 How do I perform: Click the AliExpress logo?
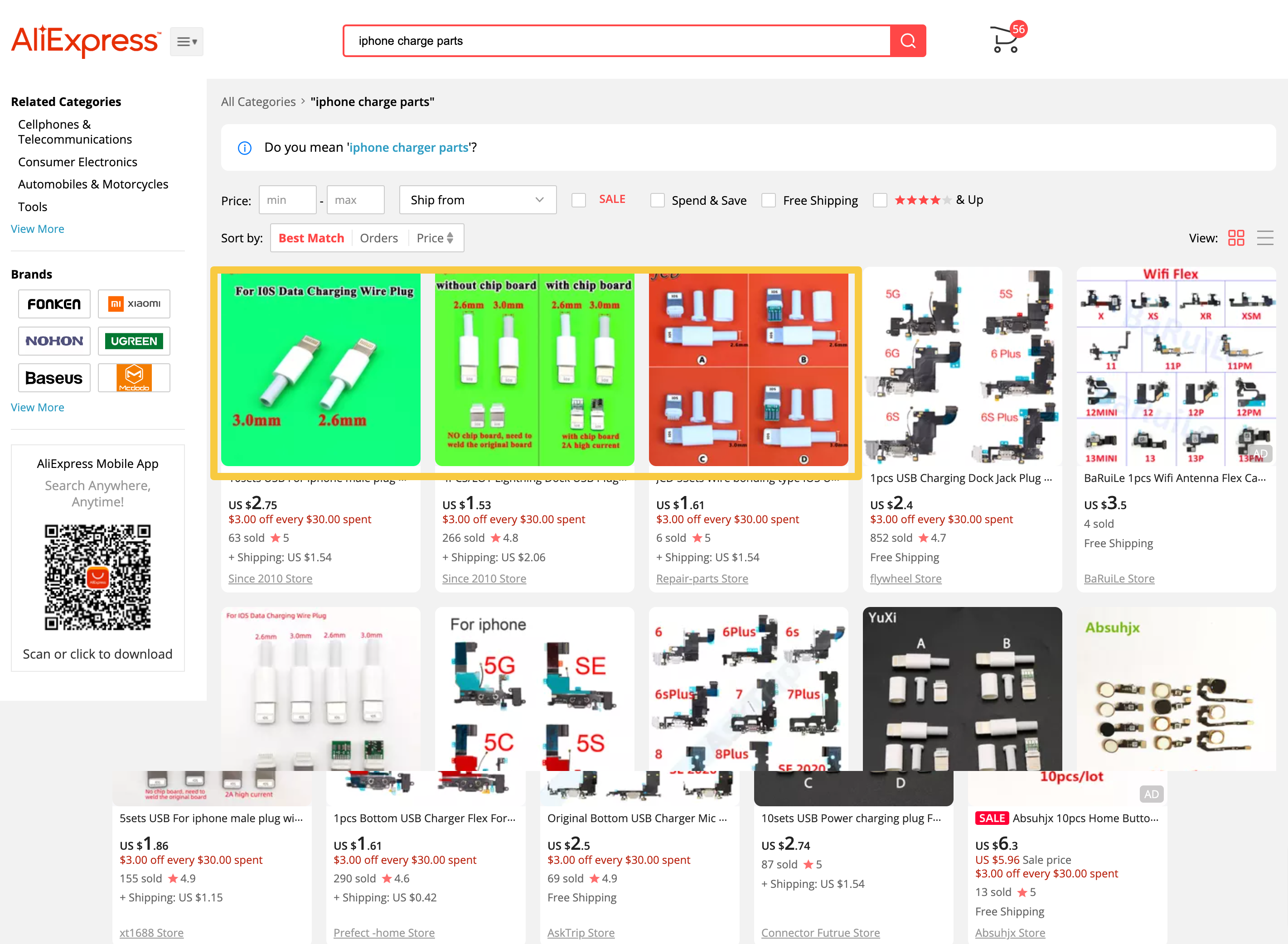coord(85,41)
